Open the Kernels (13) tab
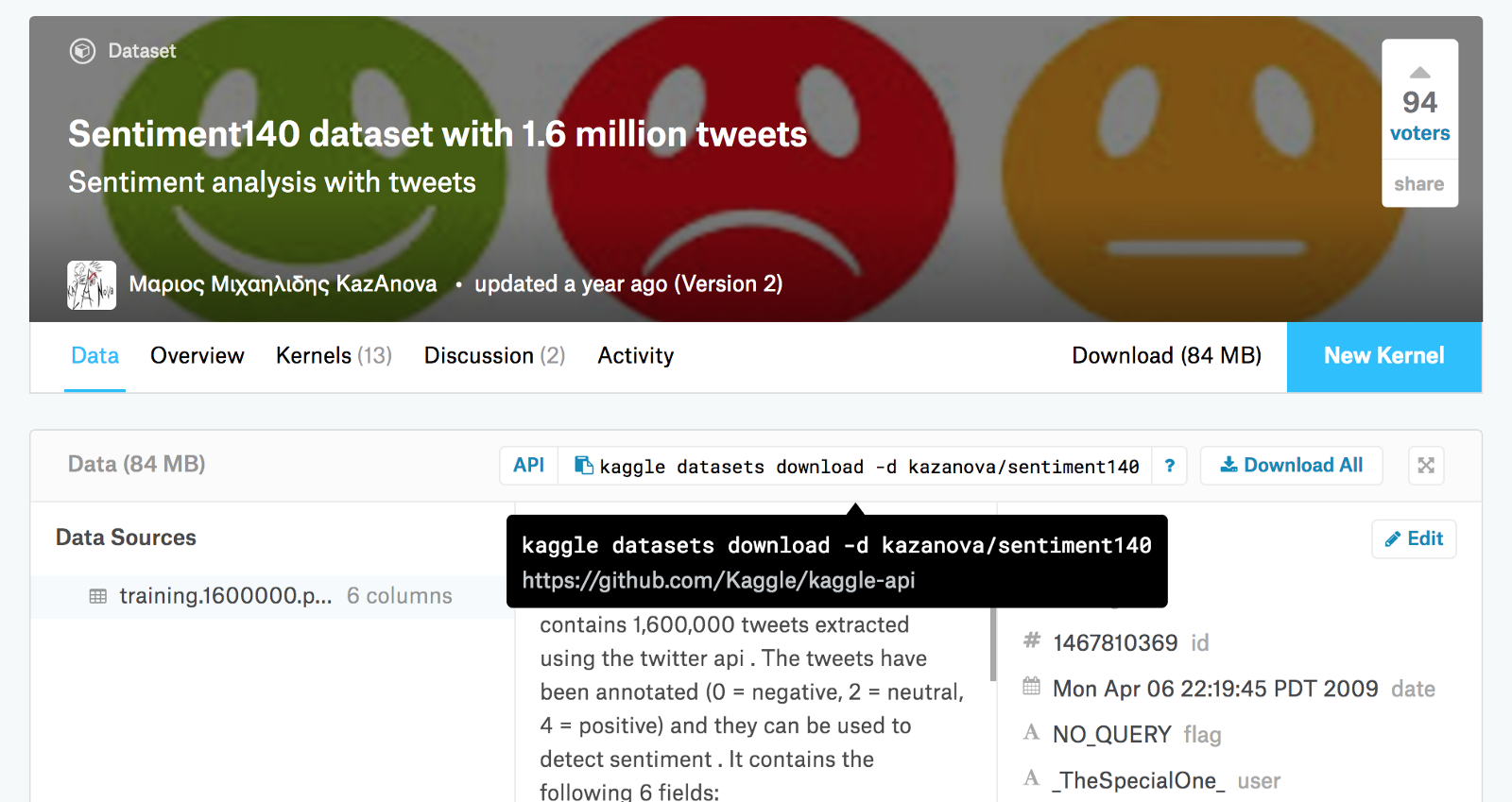The height and width of the screenshot is (802, 1512). pyautogui.click(x=334, y=356)
